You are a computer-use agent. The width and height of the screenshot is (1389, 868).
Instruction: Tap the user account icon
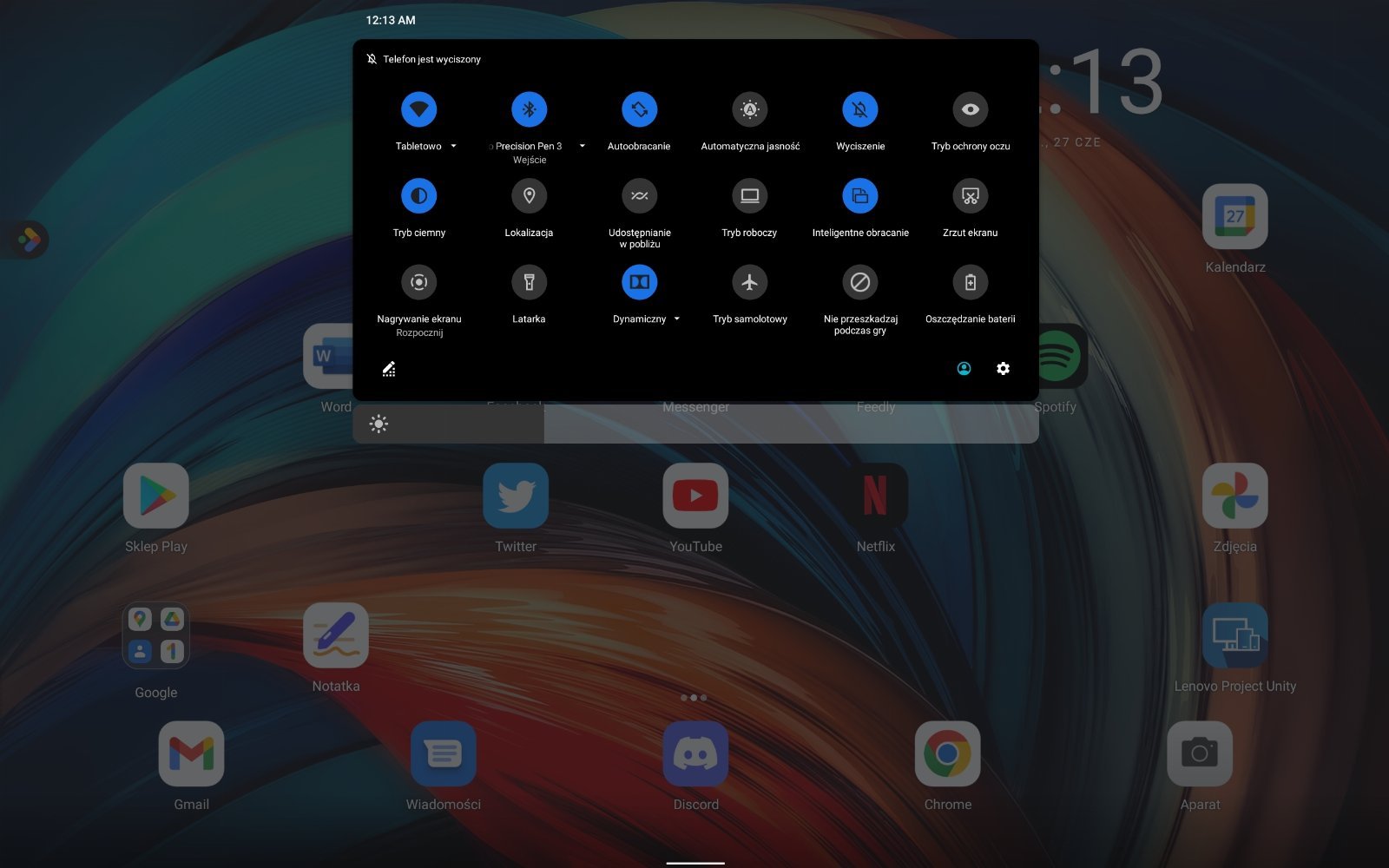(x=964, y=369)
